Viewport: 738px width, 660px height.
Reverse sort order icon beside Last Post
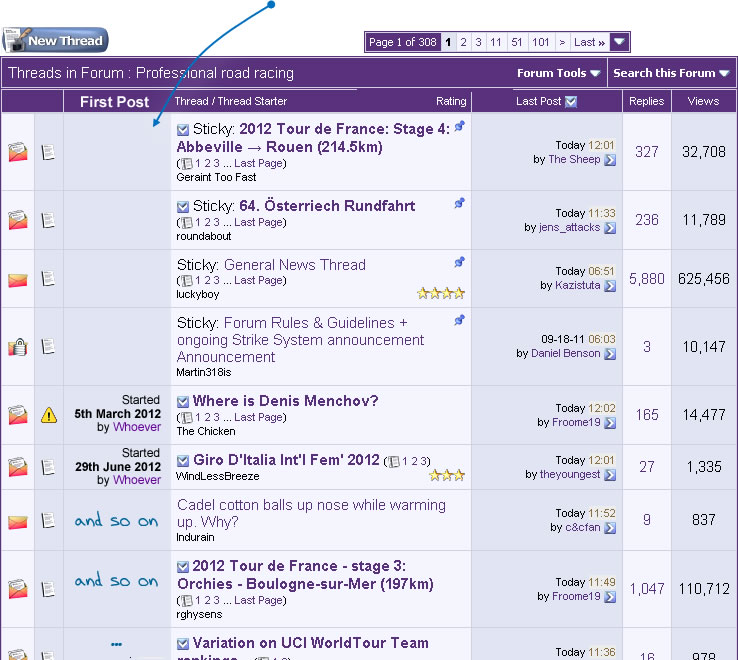click(x=571, y=102)
